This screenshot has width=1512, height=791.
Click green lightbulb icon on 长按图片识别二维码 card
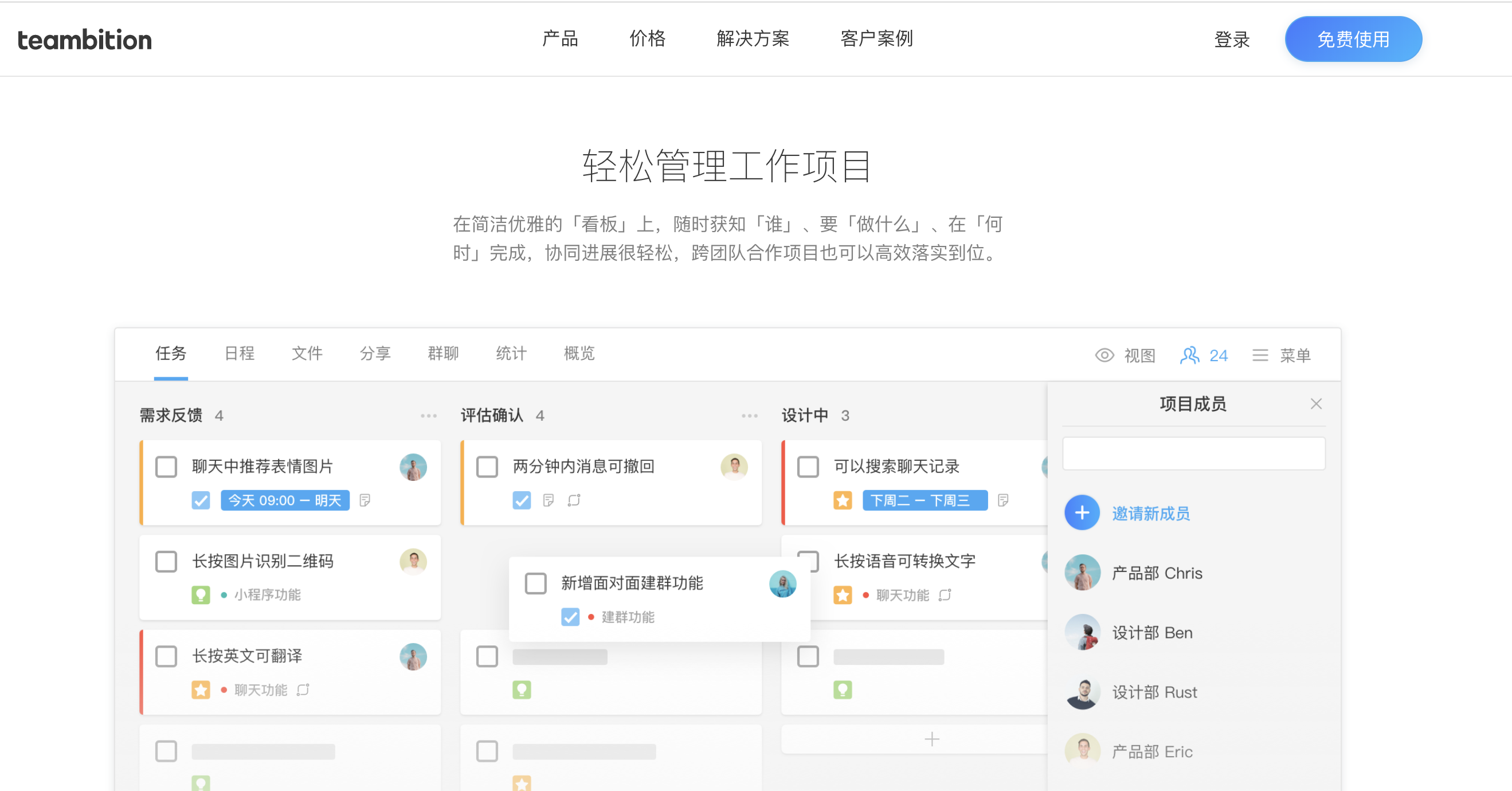[200, 594]
